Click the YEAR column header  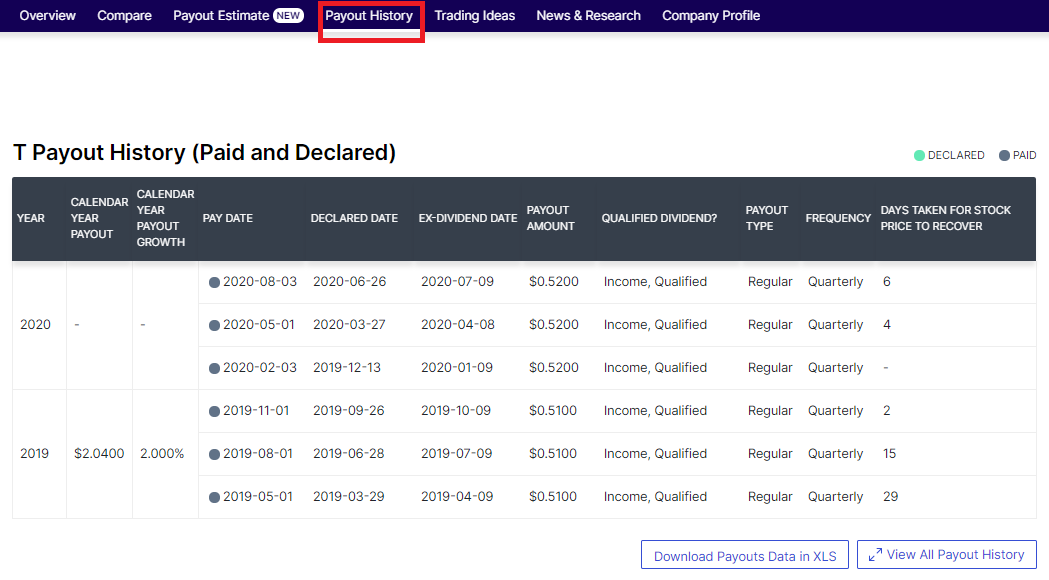tap(31, 218)
